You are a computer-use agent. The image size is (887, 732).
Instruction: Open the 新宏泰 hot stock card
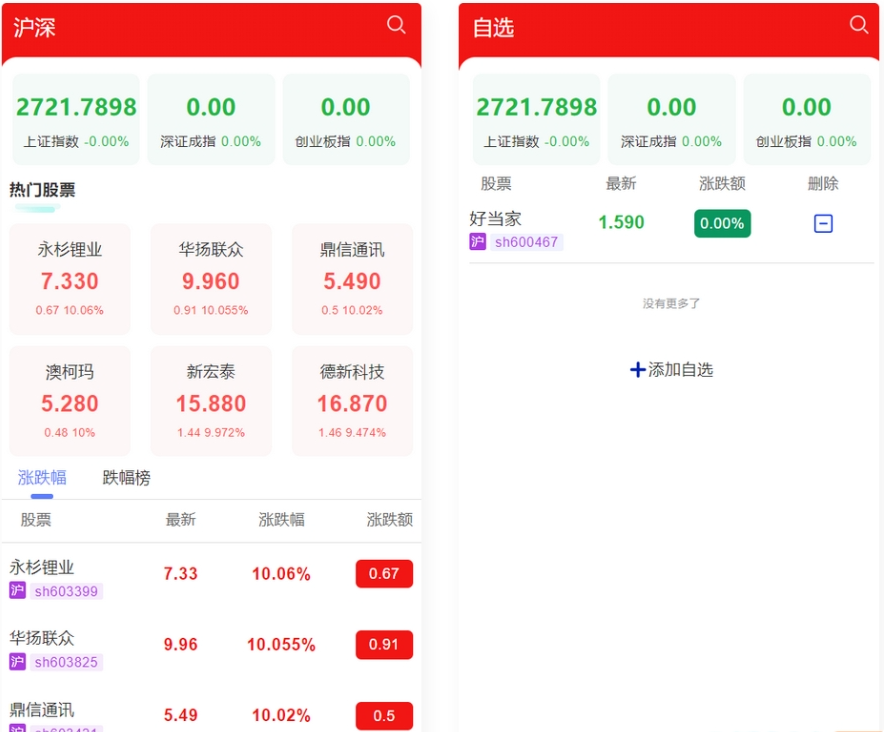tap(211, 398)
